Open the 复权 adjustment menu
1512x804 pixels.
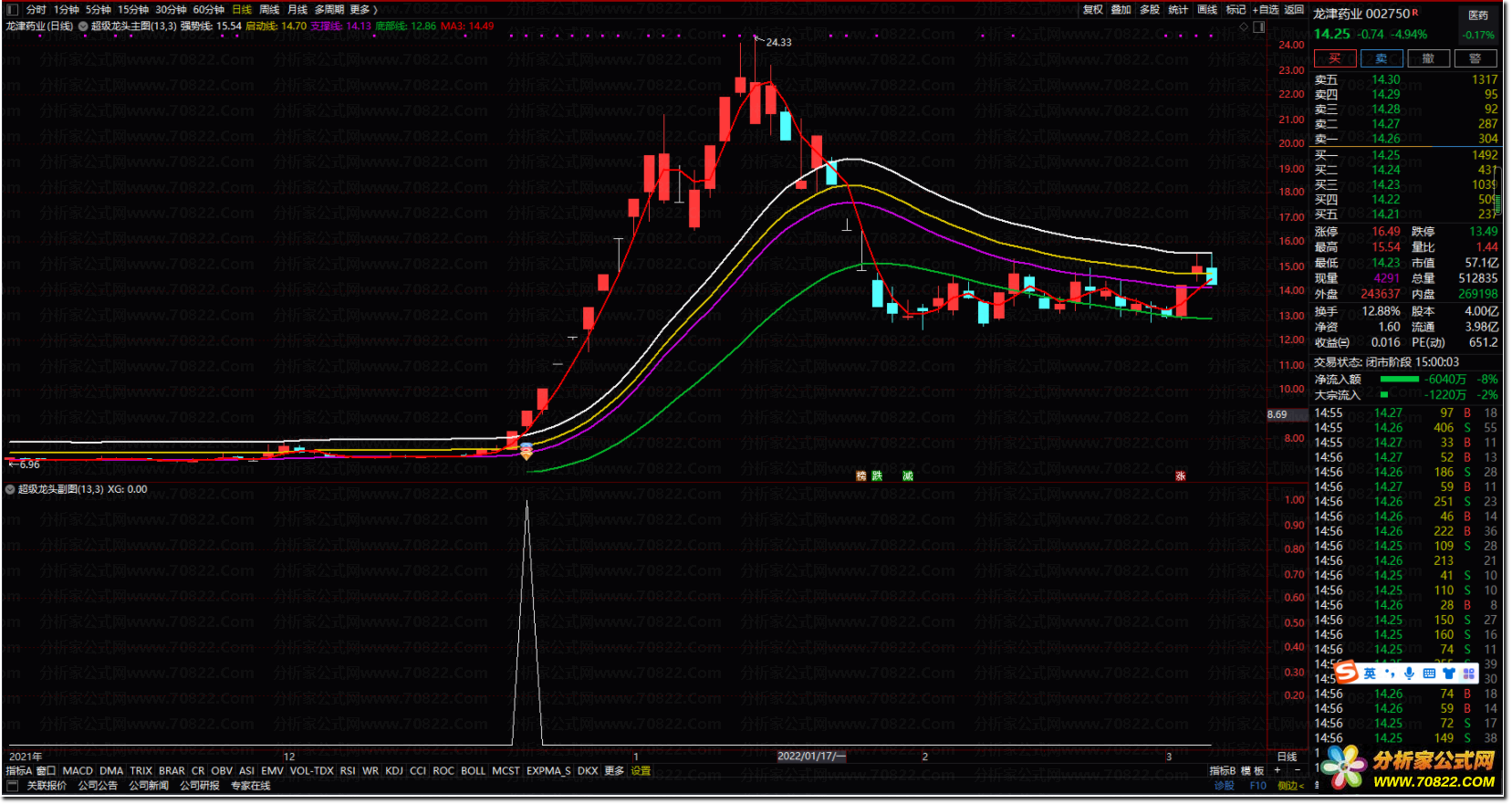pyautogui.click(x=1093, y=10)
